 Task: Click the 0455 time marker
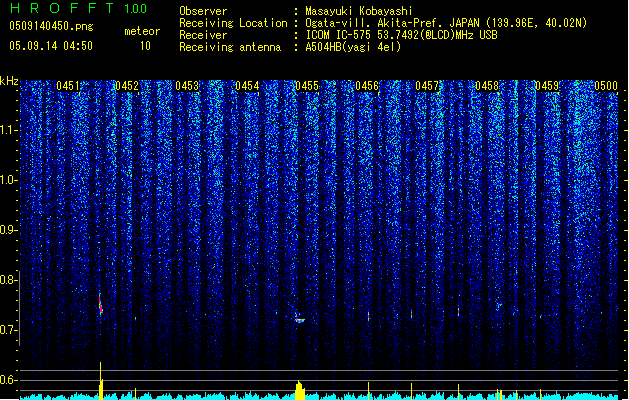[307, 86]
